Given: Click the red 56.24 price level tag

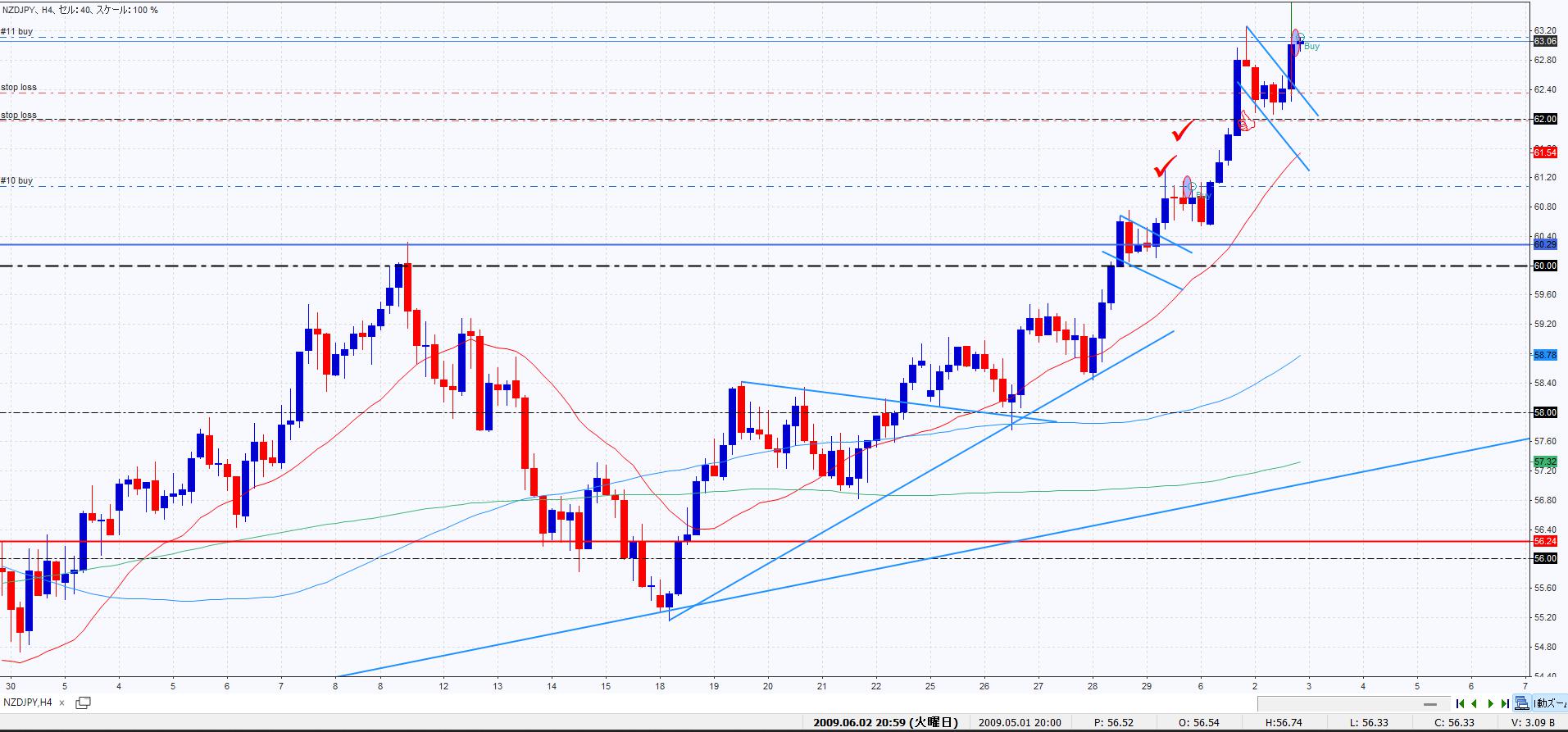Looking at the screenshot, I should [x=1544, y=541].
